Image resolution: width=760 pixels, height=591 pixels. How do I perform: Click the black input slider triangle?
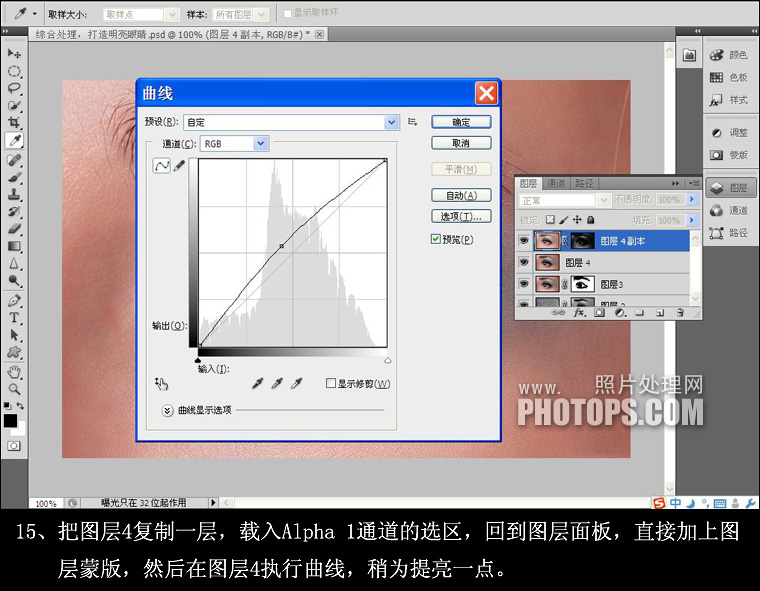pyautogui.click(x=198, y=360)
